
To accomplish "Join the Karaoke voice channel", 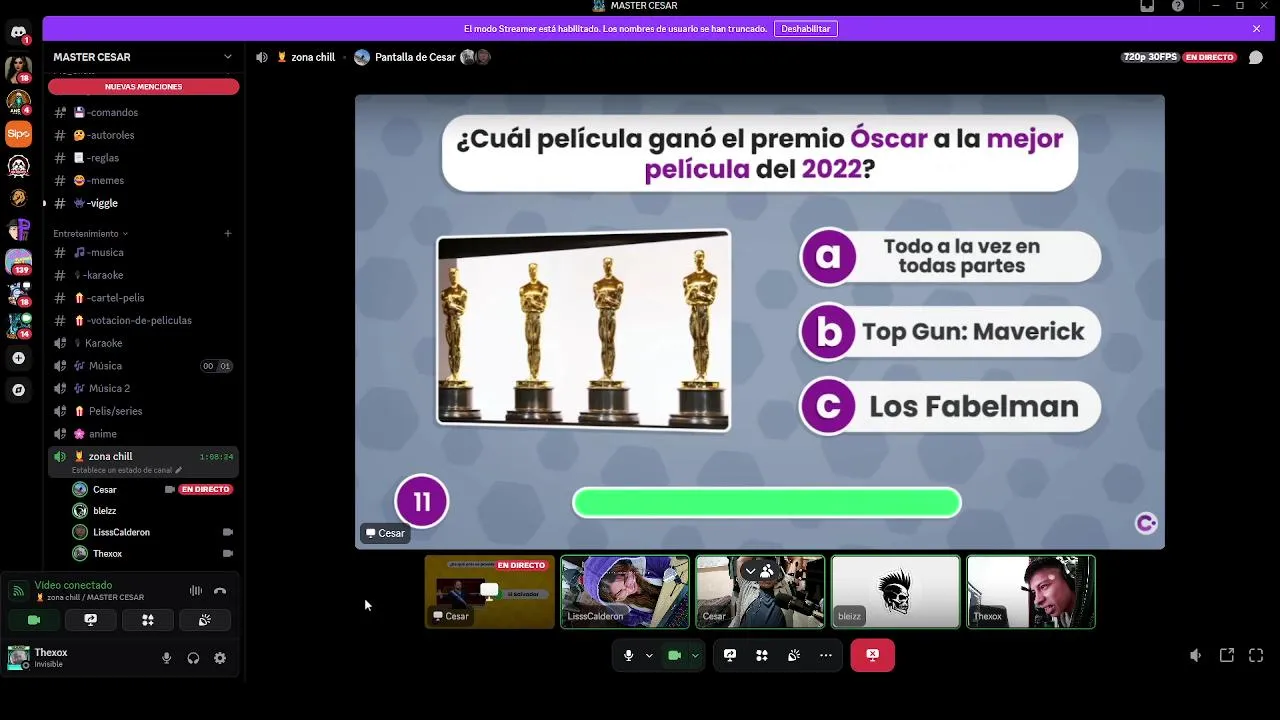I will point(143,343).
